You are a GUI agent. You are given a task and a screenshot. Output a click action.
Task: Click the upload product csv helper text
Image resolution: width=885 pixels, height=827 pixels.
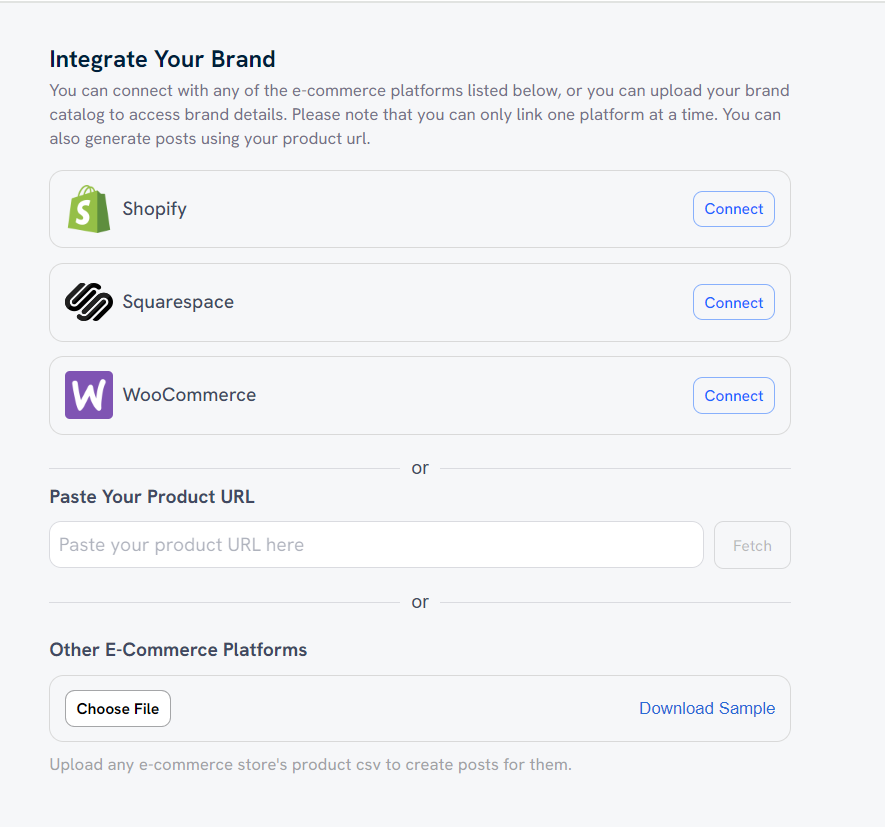(310, 764)
